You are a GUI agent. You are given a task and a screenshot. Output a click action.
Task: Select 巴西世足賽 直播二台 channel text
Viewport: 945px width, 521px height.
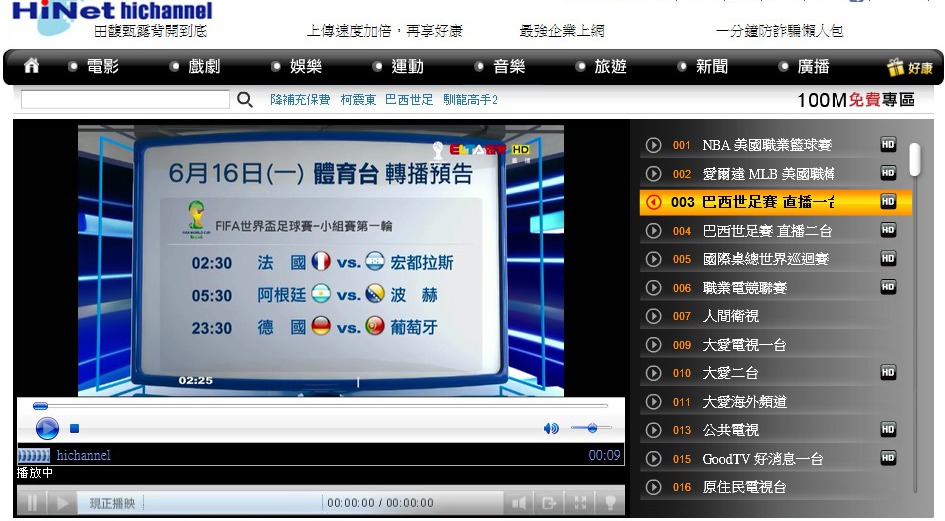click(767, 231)
